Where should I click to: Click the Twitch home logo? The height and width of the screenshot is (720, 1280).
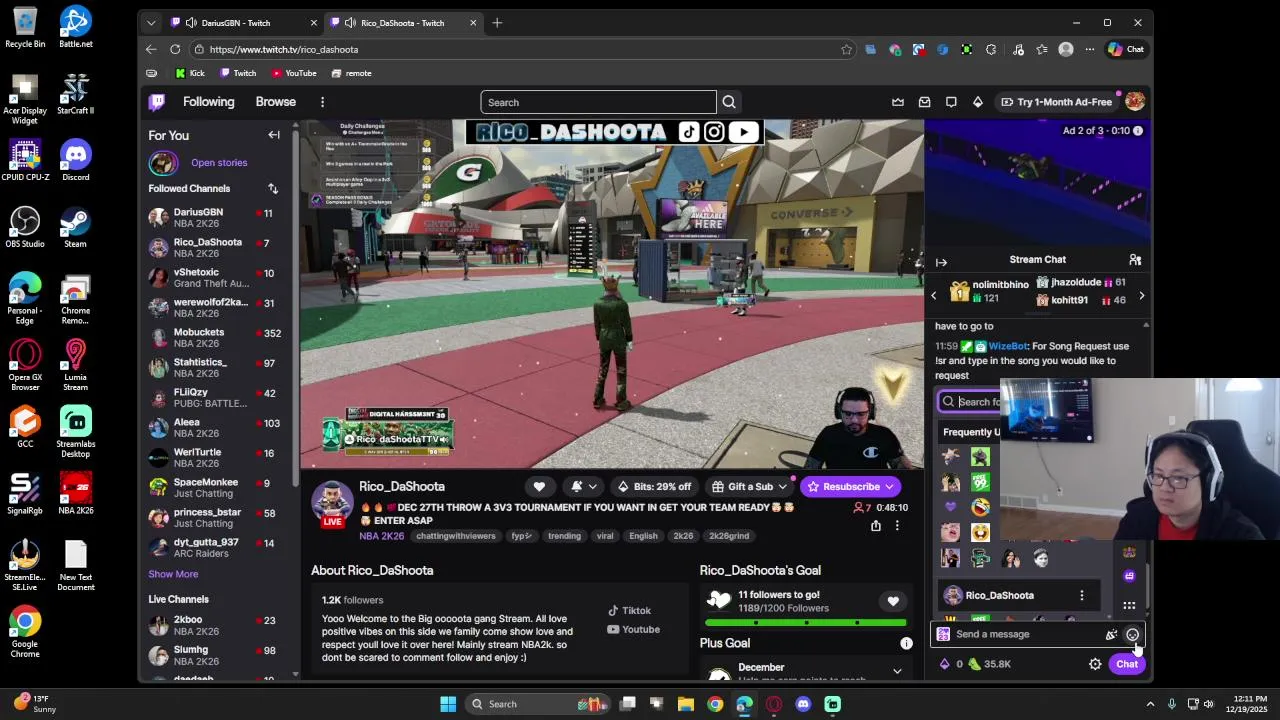(157, 102)
